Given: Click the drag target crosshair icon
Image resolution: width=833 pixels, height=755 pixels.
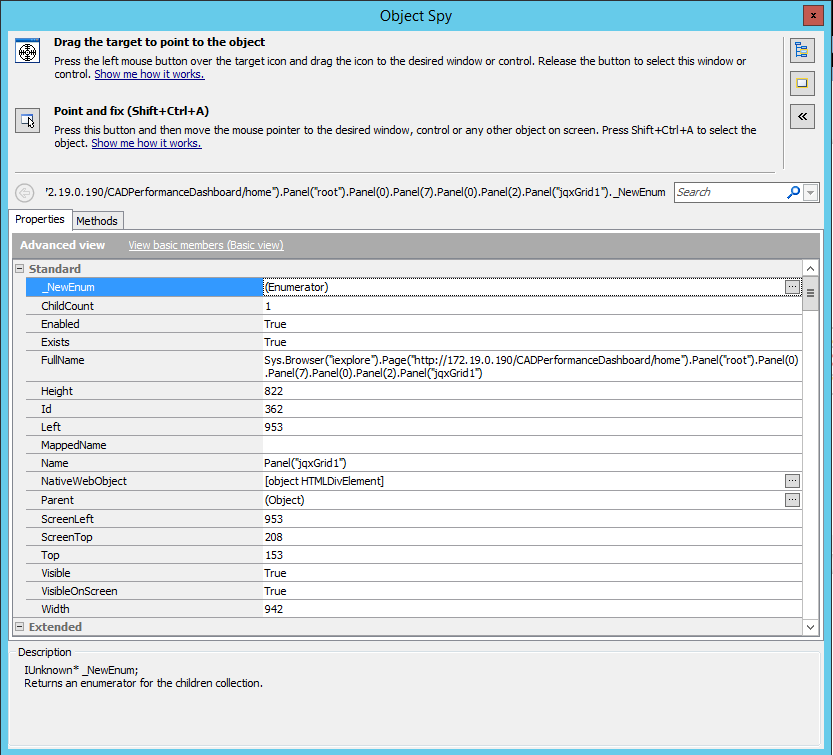Looking at the screenshot, I should [27, 51].
